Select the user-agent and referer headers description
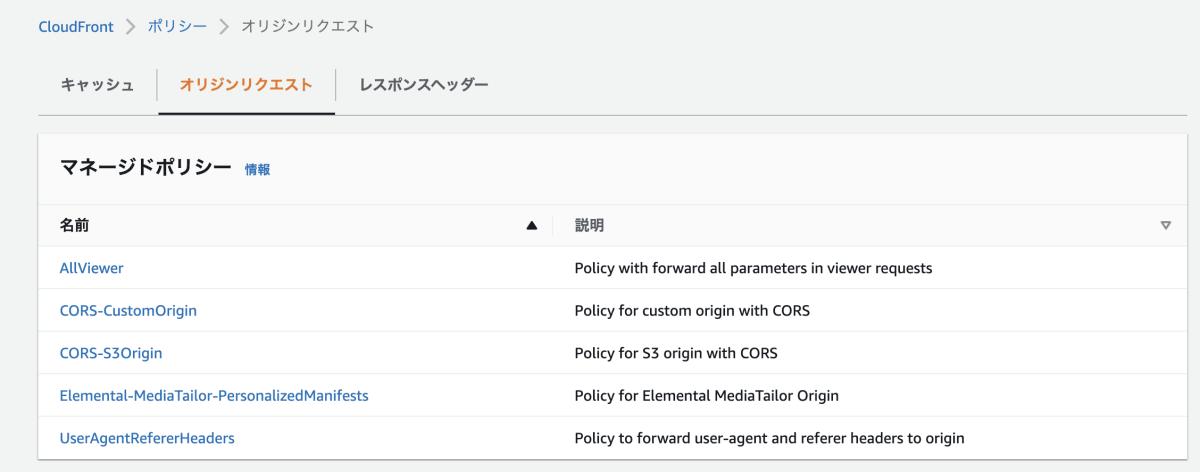Viewport: 1200px width, 472px height. point(770,438)
